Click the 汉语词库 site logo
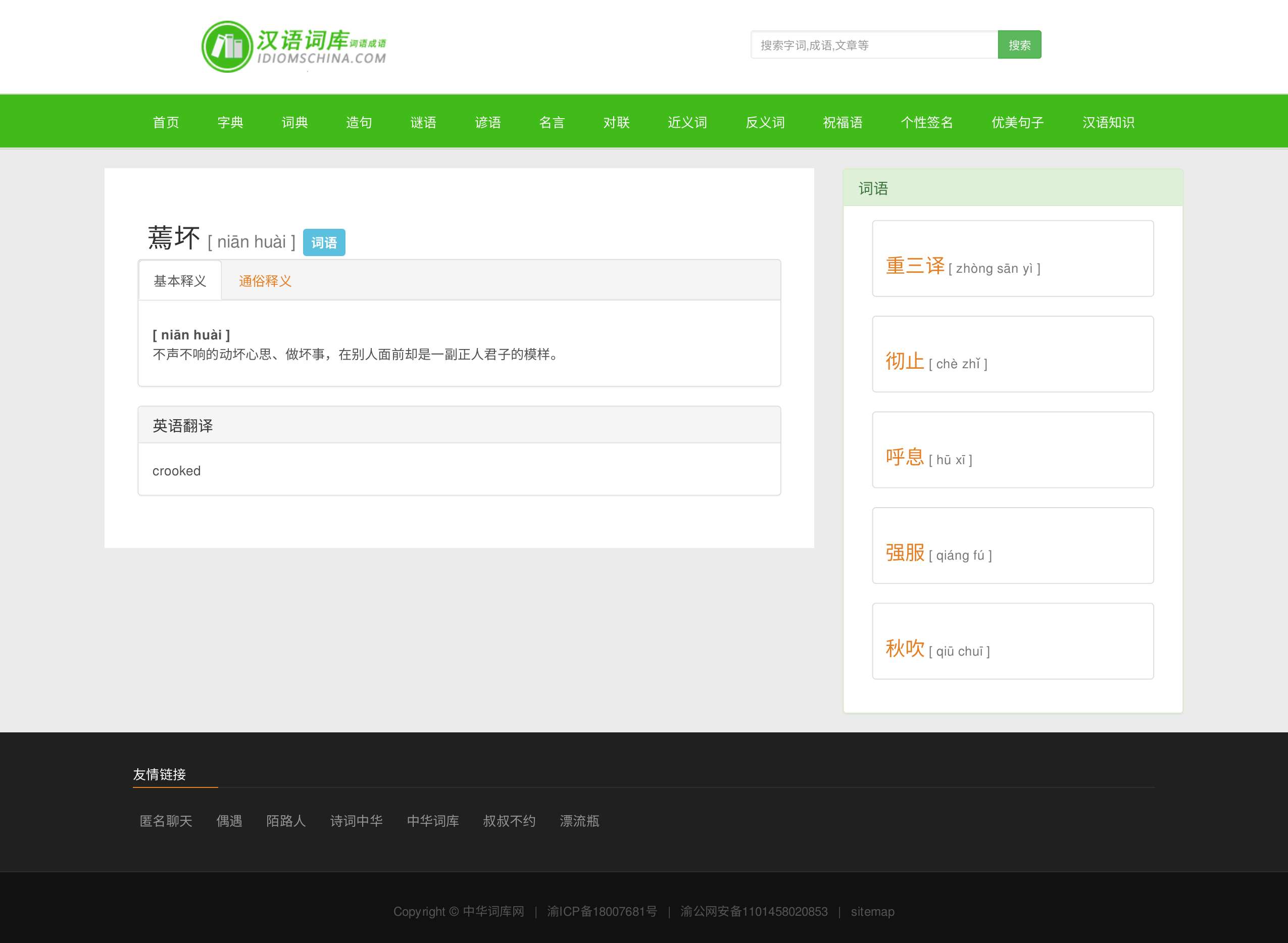The height and width of the screenshot is (943, 1288). 294,46
